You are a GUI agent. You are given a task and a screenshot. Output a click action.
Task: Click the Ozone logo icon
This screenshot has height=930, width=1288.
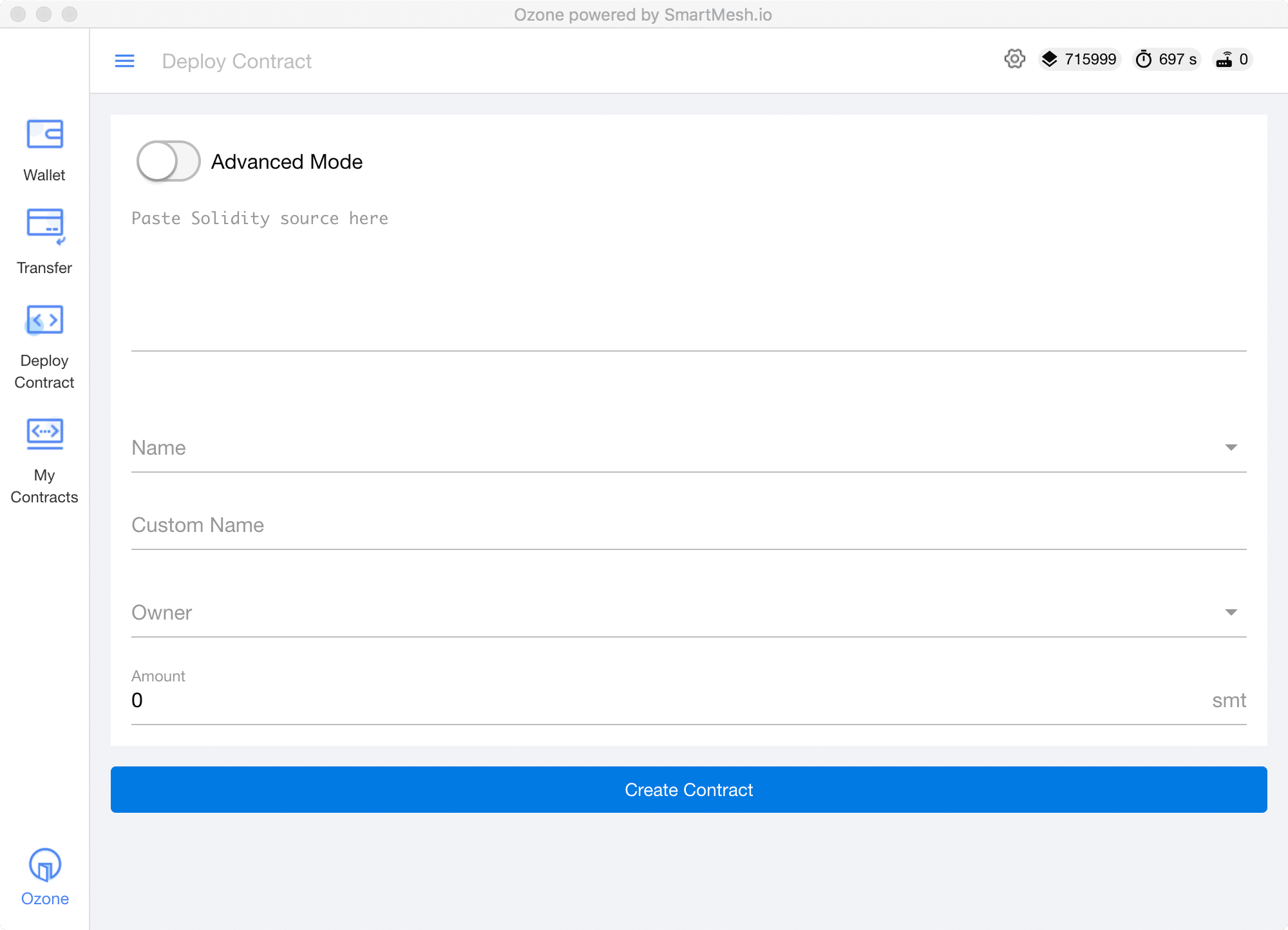[44, 864]
